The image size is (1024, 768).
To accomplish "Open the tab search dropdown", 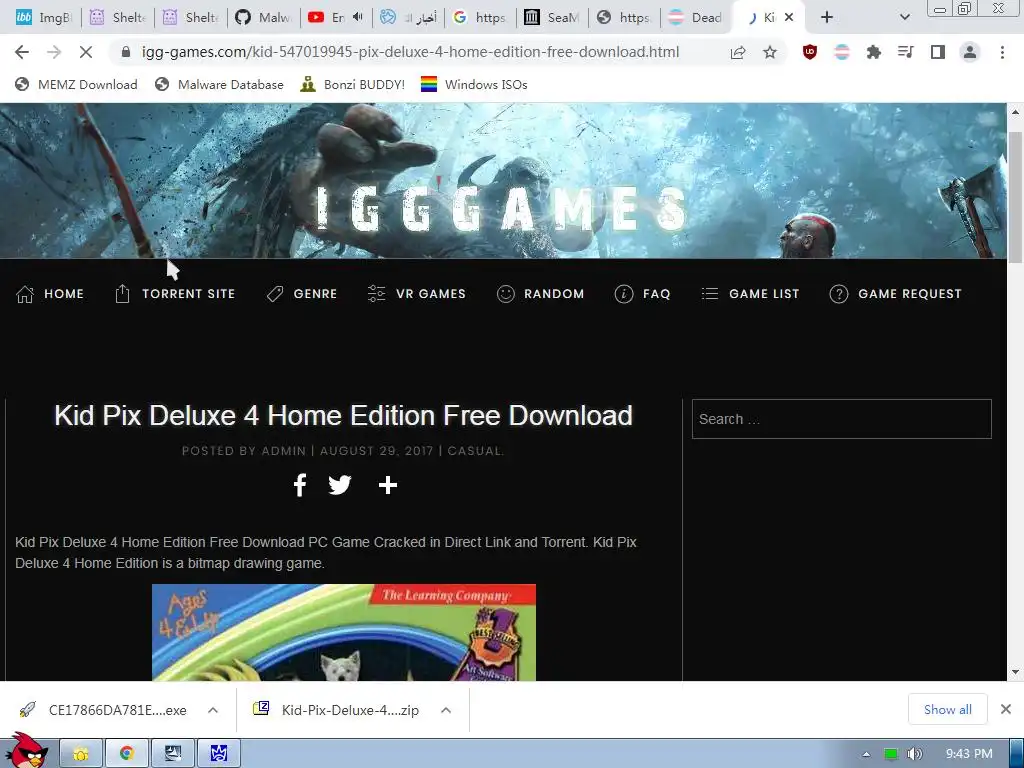I will coord(904,18).
